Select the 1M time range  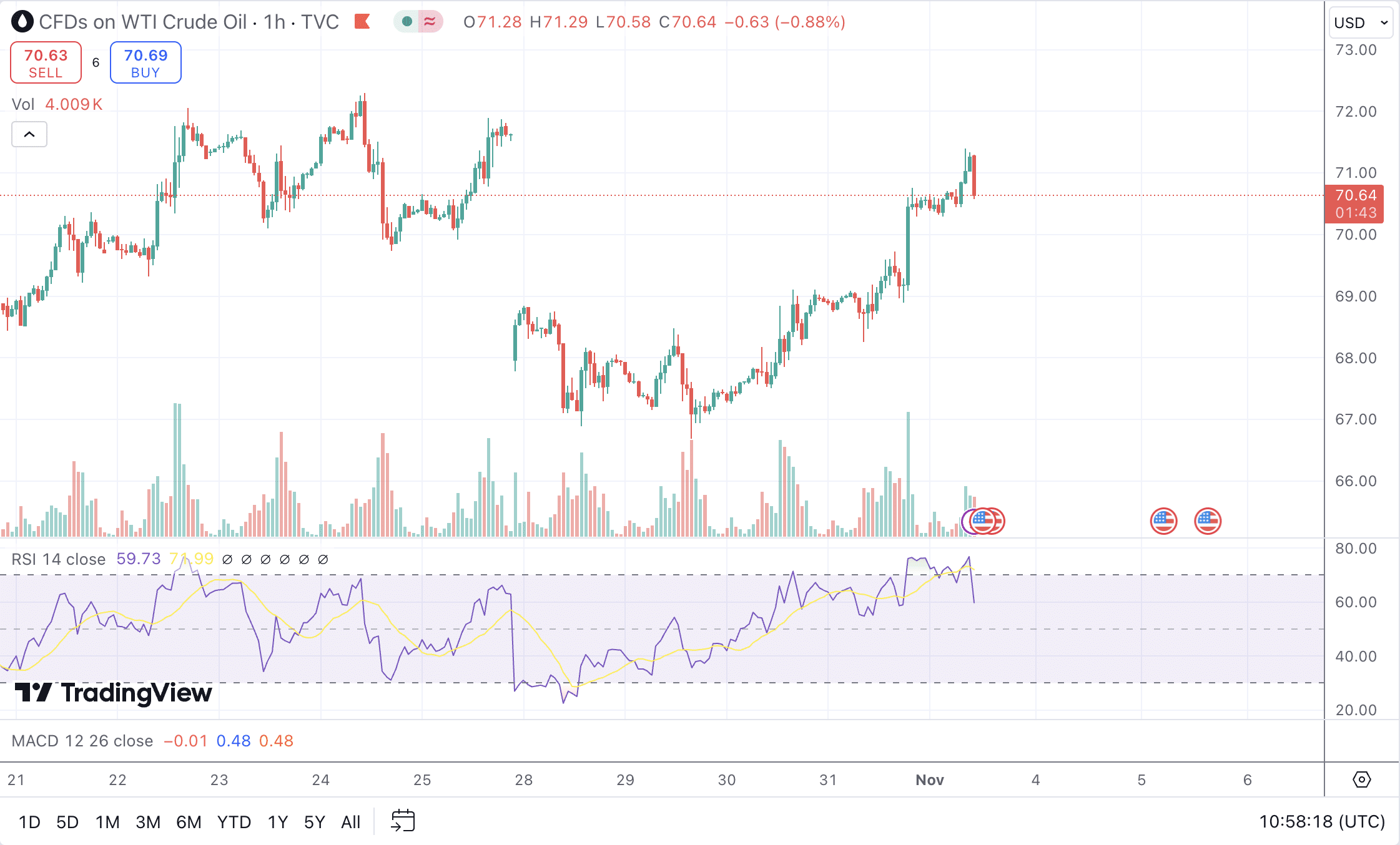(107, 822)
